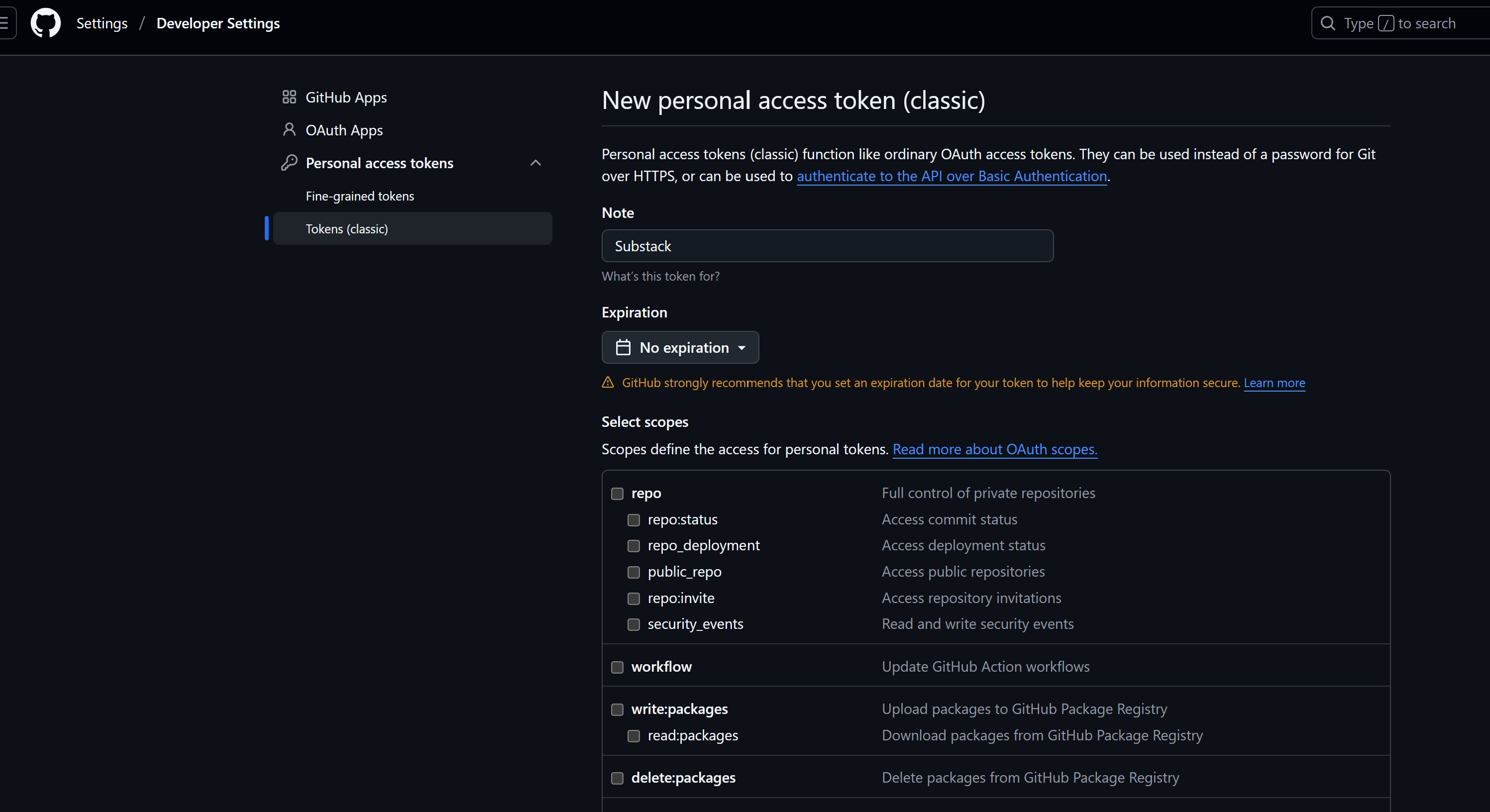This screenshot has height=812, width=1490.
Task: Go to Settings breadcrumb
Action: (102, 23)
